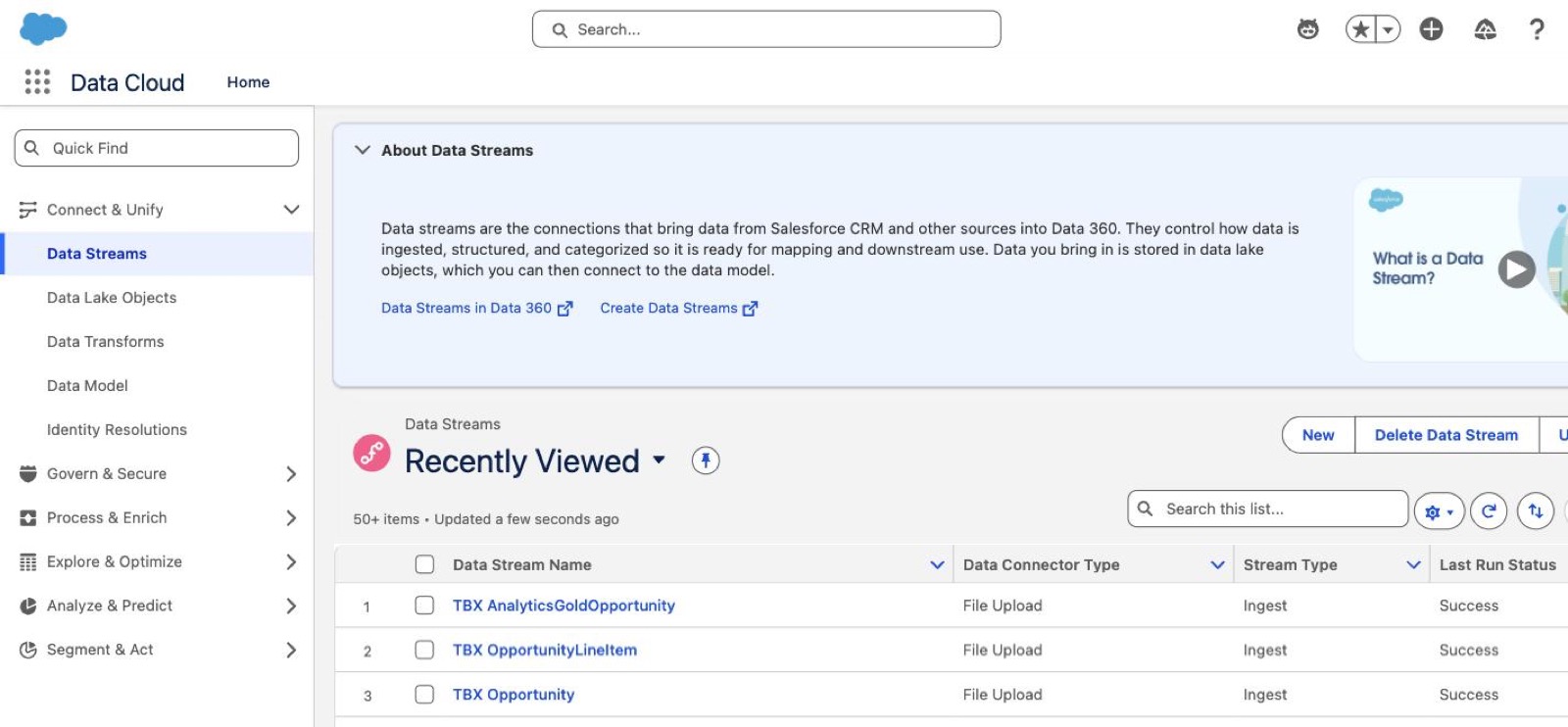
Task: Open the Recently Viewed list view dropdown
Action: pyautogui.click(x=659, y=460)
